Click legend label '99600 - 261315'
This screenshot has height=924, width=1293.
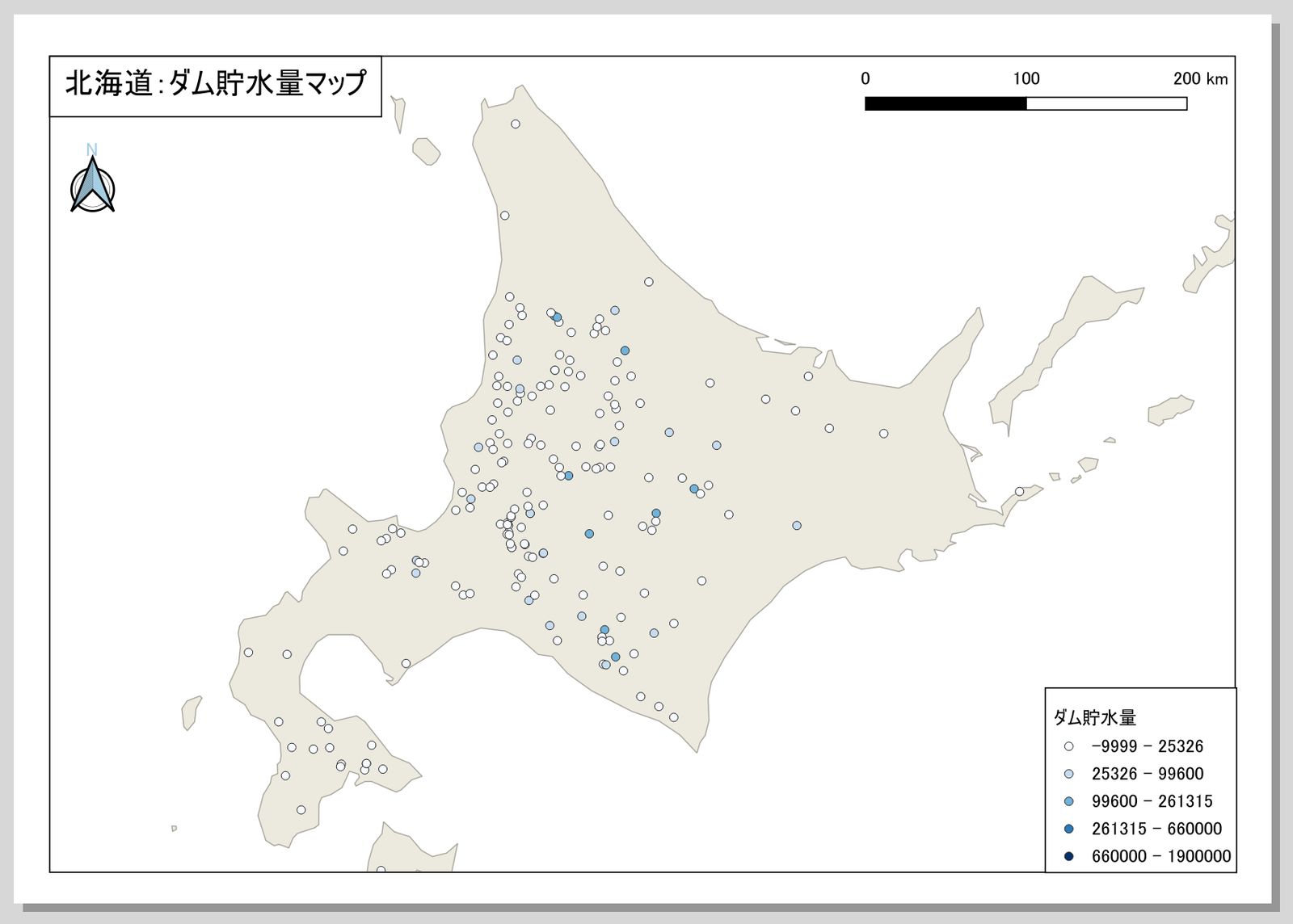pyautogui.click(x=1152, y=801)
